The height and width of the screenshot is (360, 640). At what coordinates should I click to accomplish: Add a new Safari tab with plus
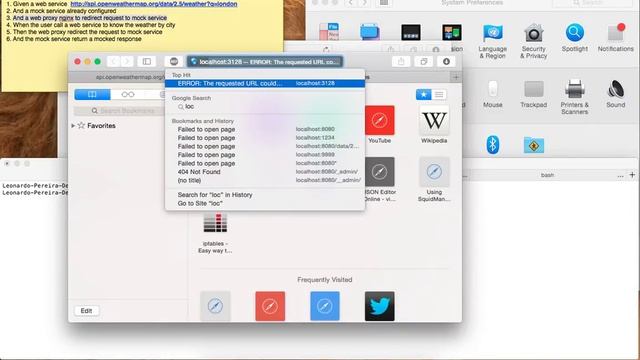tap(456, 77)
